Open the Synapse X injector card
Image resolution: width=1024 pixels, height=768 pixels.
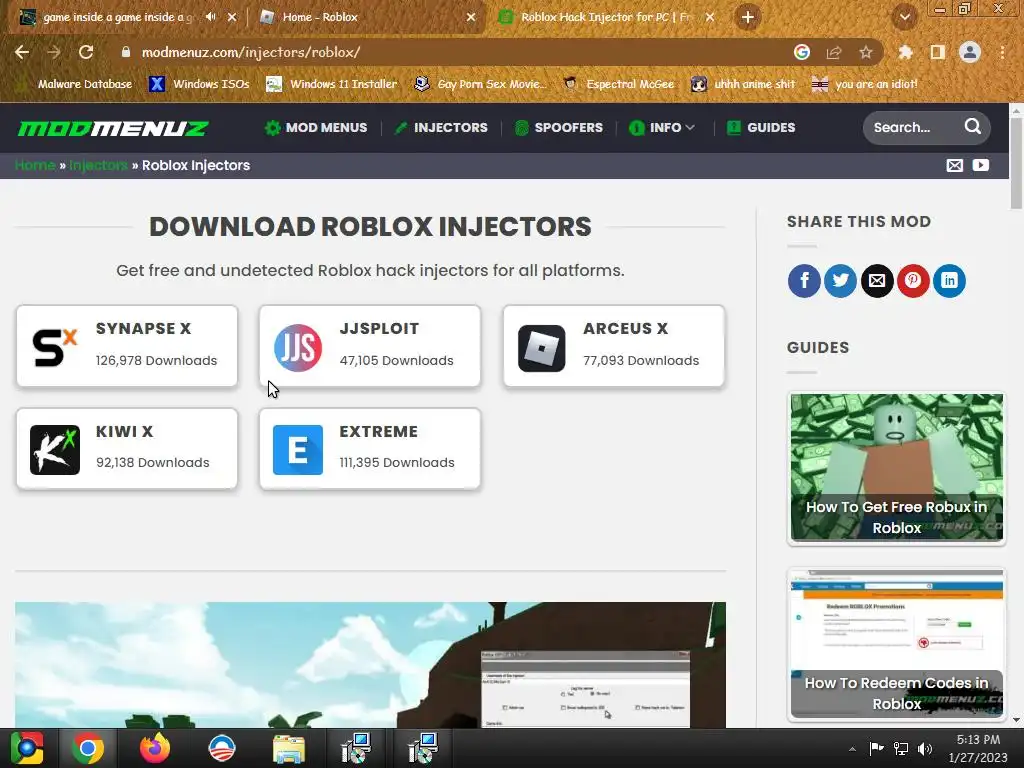[127, 346]
